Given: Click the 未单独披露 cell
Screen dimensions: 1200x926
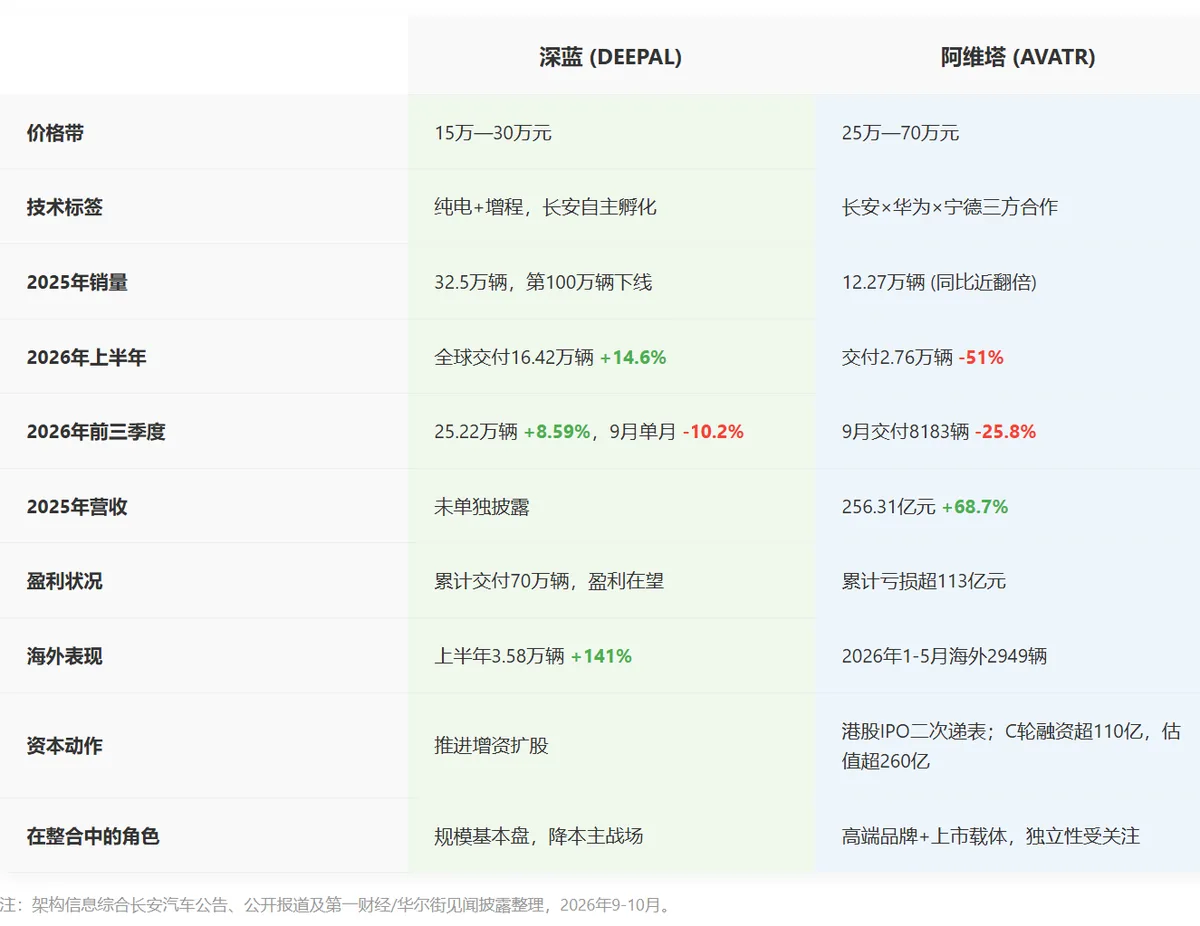Looking at the screenshot, I should point(611,507).
